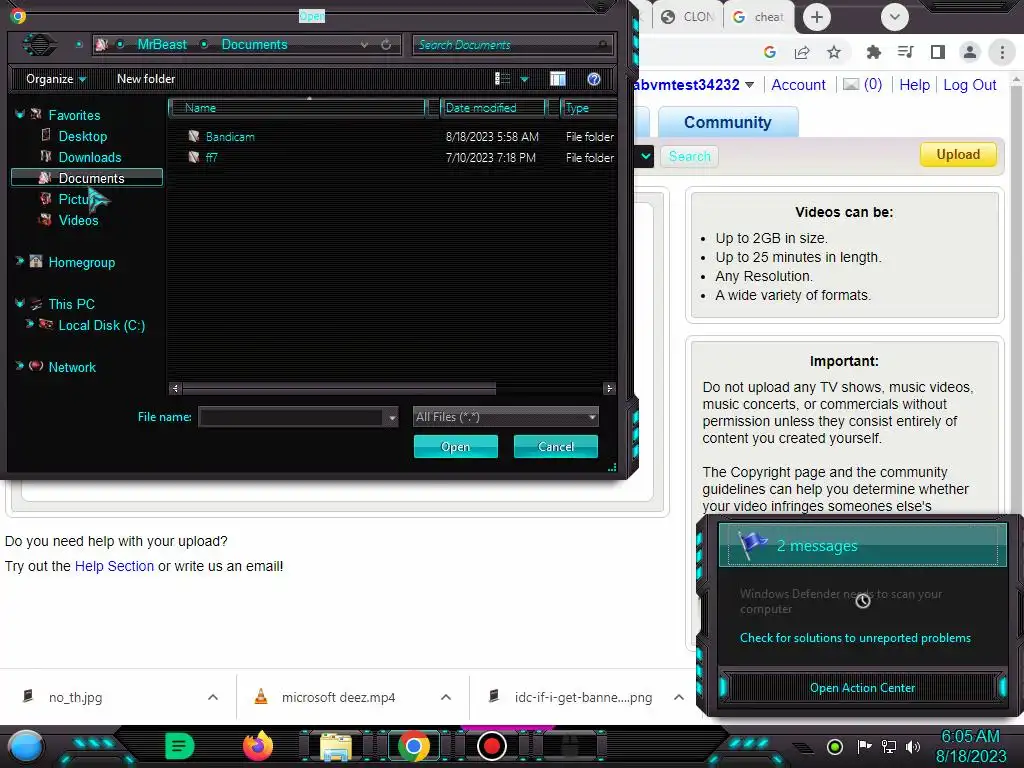The width and height of the screenshot is (1024, 768).
Task: Select Desktop in Favorites
Action: tap(83, 136)
